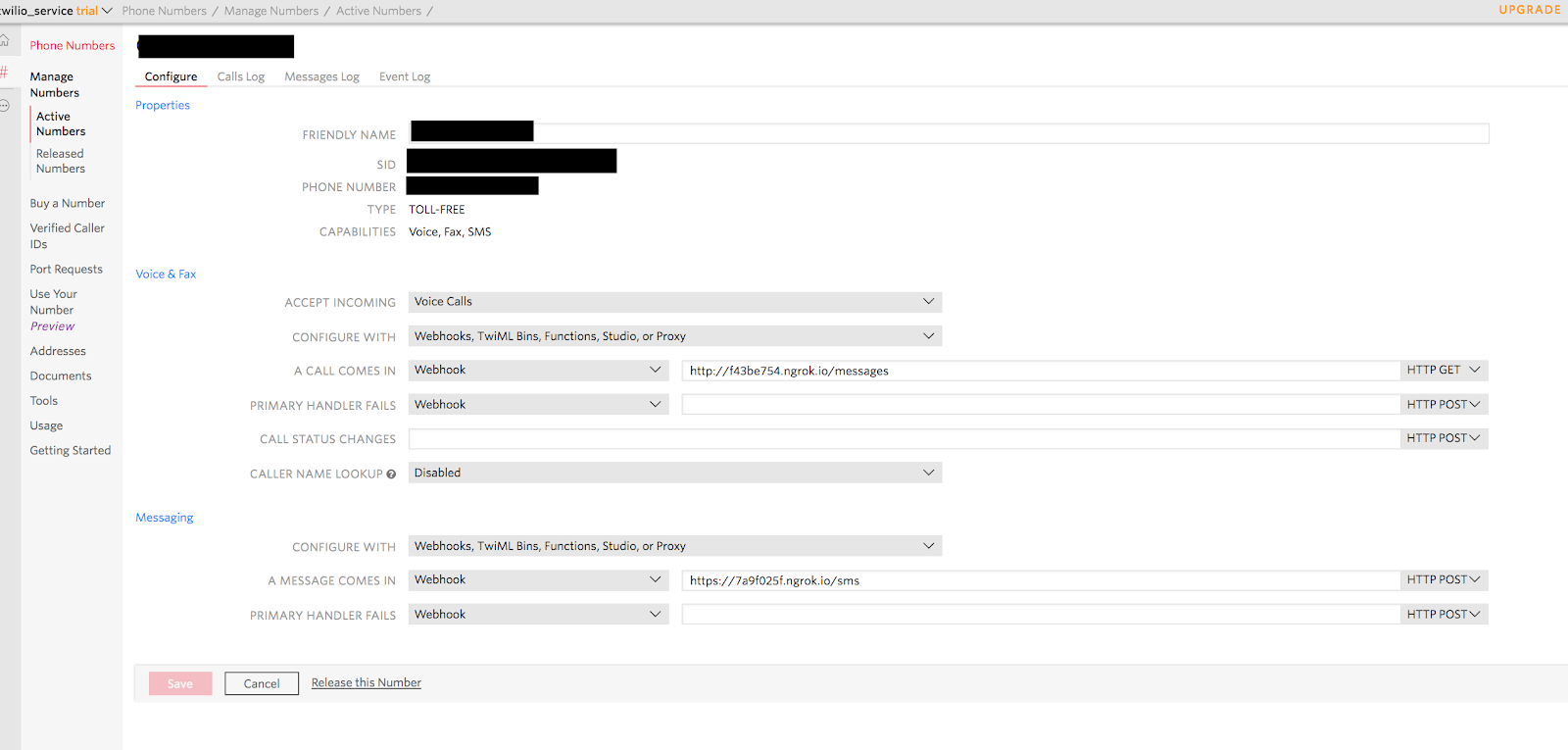Open Verified Caller IDs in sidebar
The height and width of the screenshot is (750, 1568).
pos(67,236)
